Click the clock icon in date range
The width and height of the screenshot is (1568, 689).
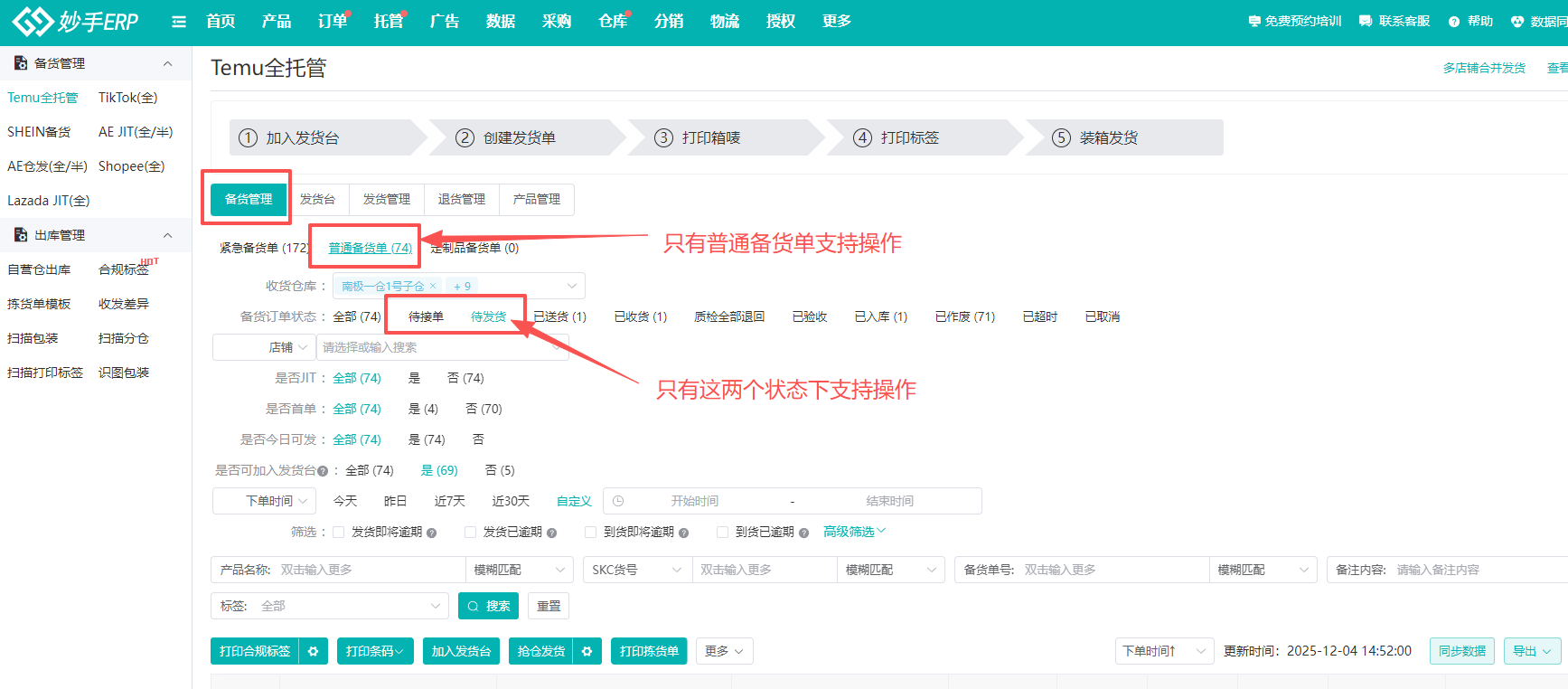pyautogui.click(x=618, y=501)
